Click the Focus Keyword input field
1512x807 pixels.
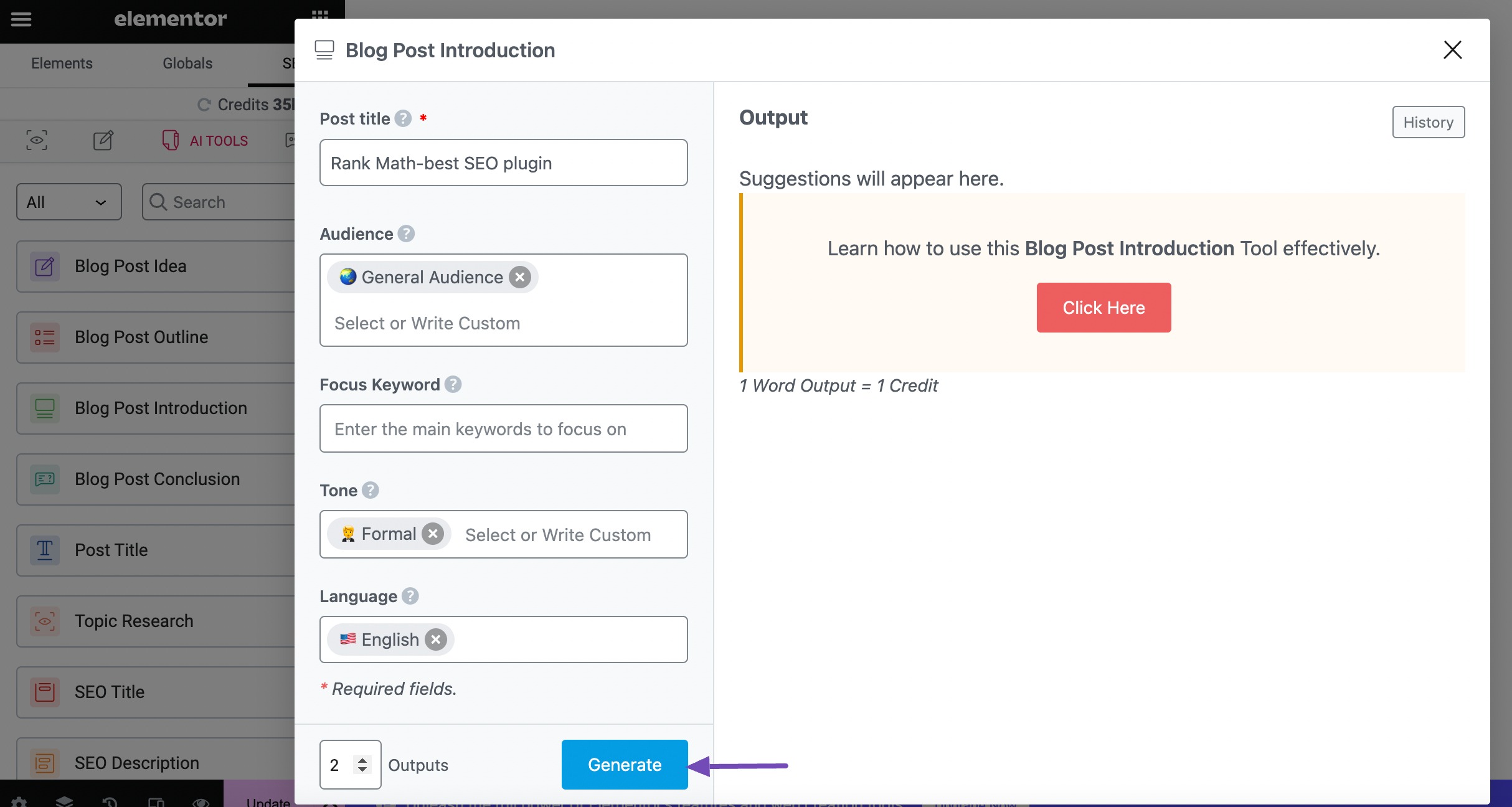click(504, 428)
